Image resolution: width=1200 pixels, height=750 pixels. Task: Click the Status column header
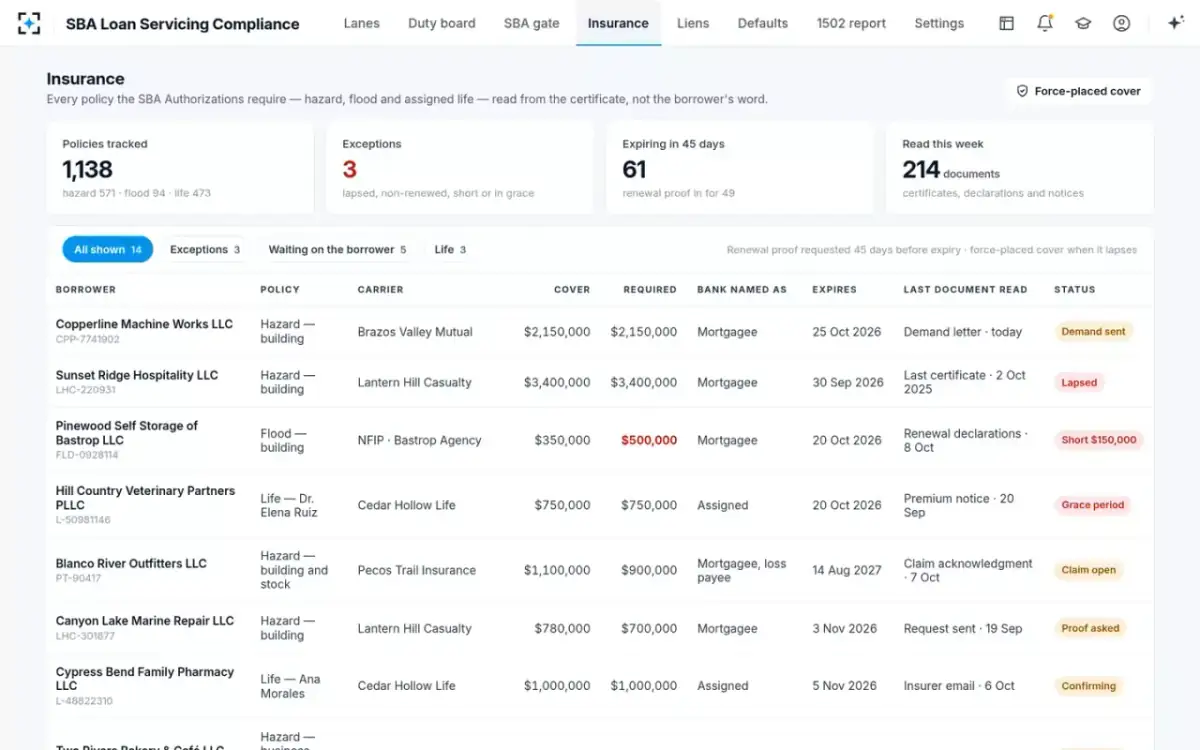click(1075, 290)
